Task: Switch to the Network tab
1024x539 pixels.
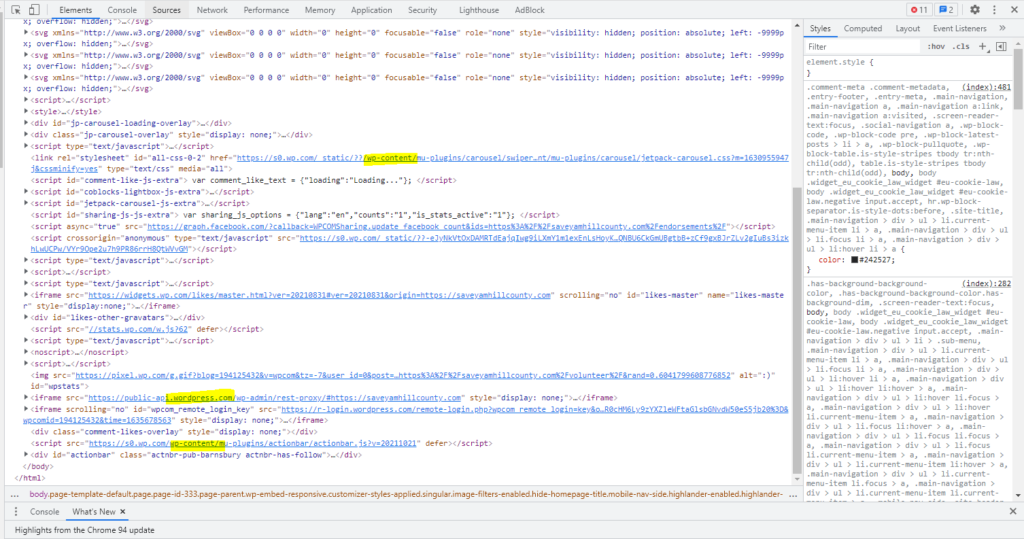Action: pos(212,10)
